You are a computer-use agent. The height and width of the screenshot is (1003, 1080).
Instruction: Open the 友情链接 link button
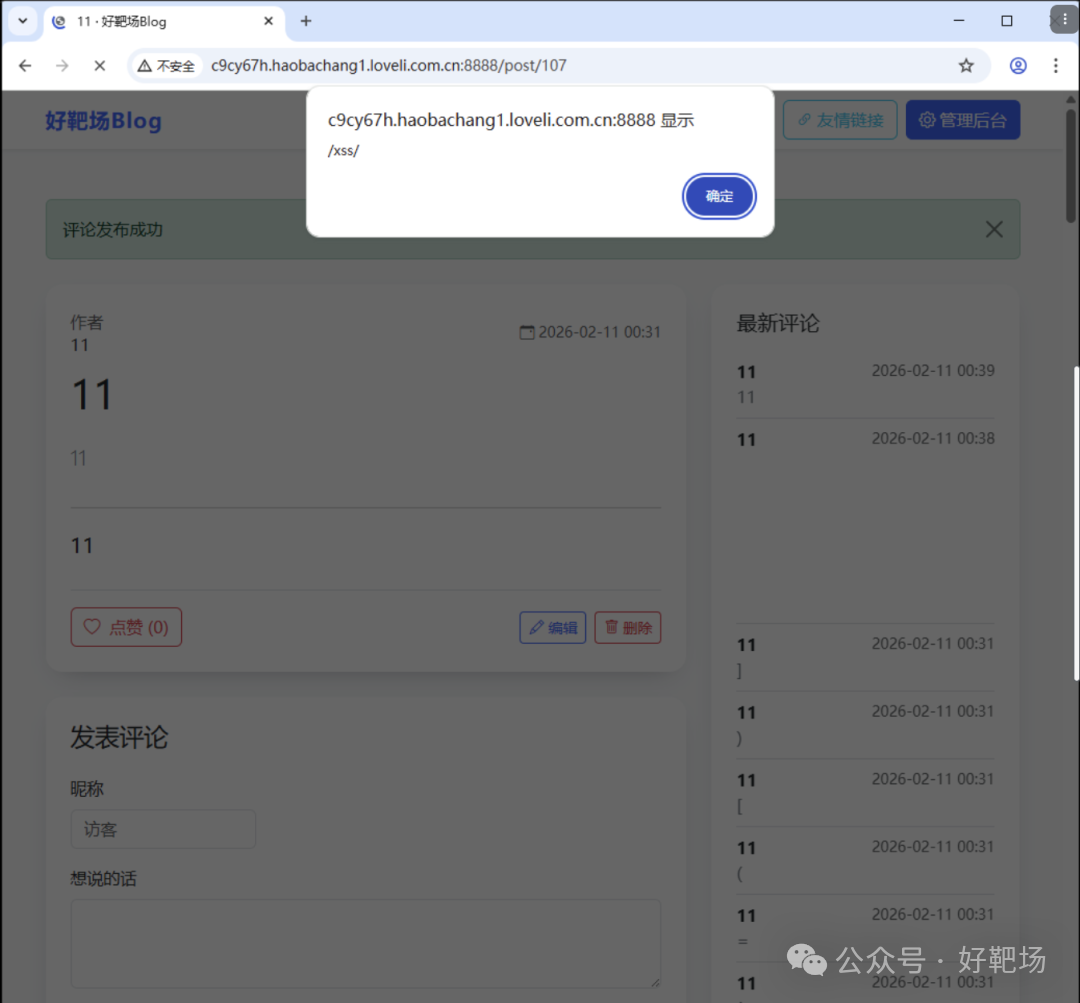pyautogui.click(x=840, y=120)
